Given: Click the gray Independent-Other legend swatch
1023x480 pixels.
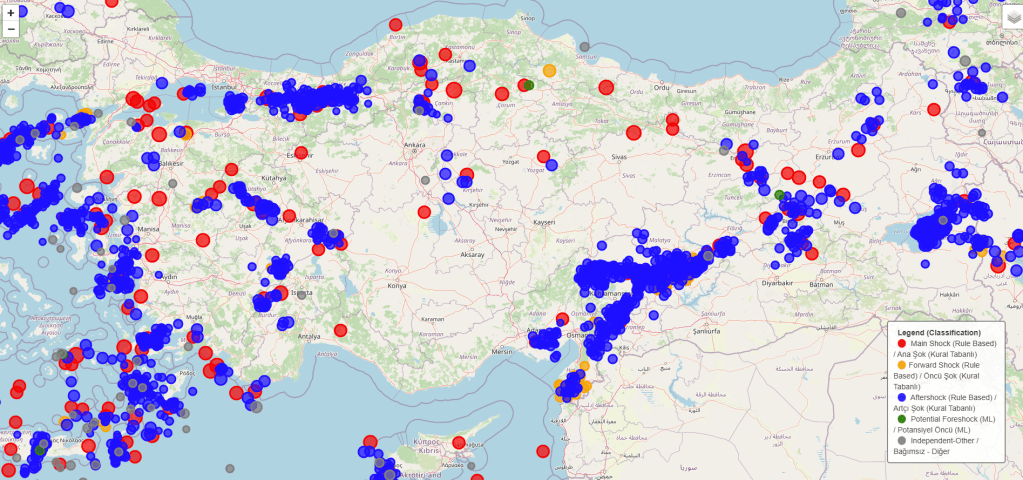Looking at the screenshot, I should 901,440.
